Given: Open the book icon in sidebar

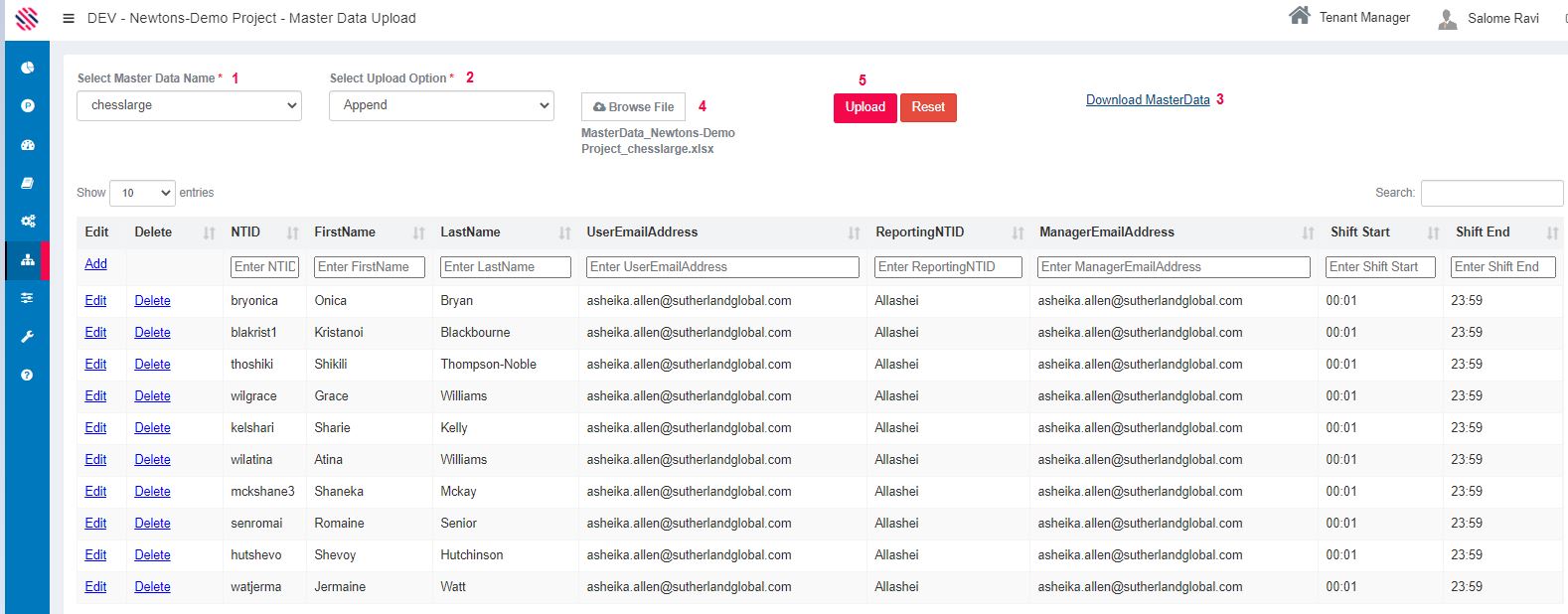Looking at the screenshot, I should click(28, 183).
